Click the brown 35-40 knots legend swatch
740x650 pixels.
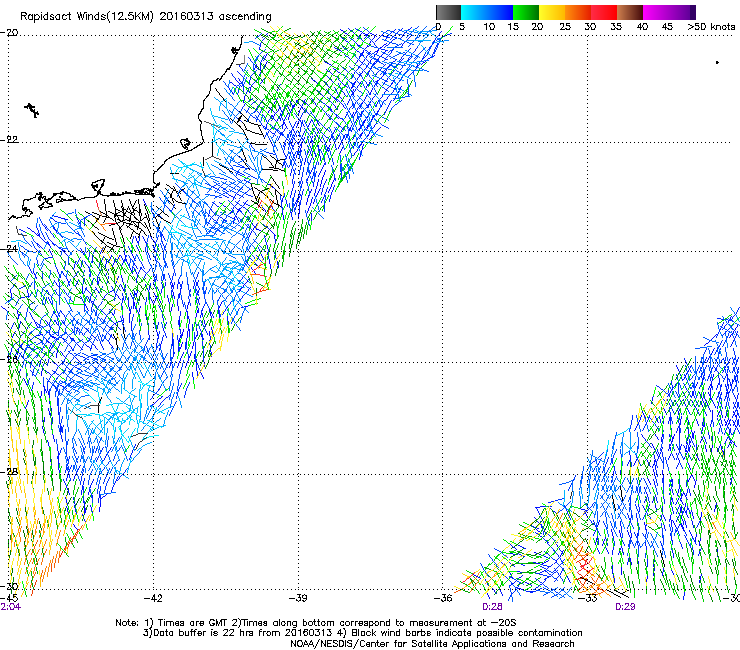pos(630,12)
